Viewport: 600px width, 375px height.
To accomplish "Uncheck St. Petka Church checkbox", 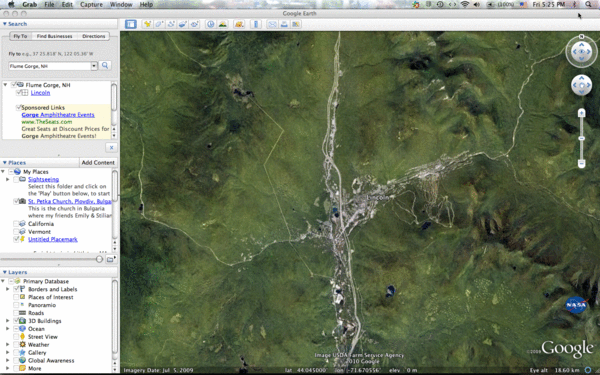I will pos(16,201).
